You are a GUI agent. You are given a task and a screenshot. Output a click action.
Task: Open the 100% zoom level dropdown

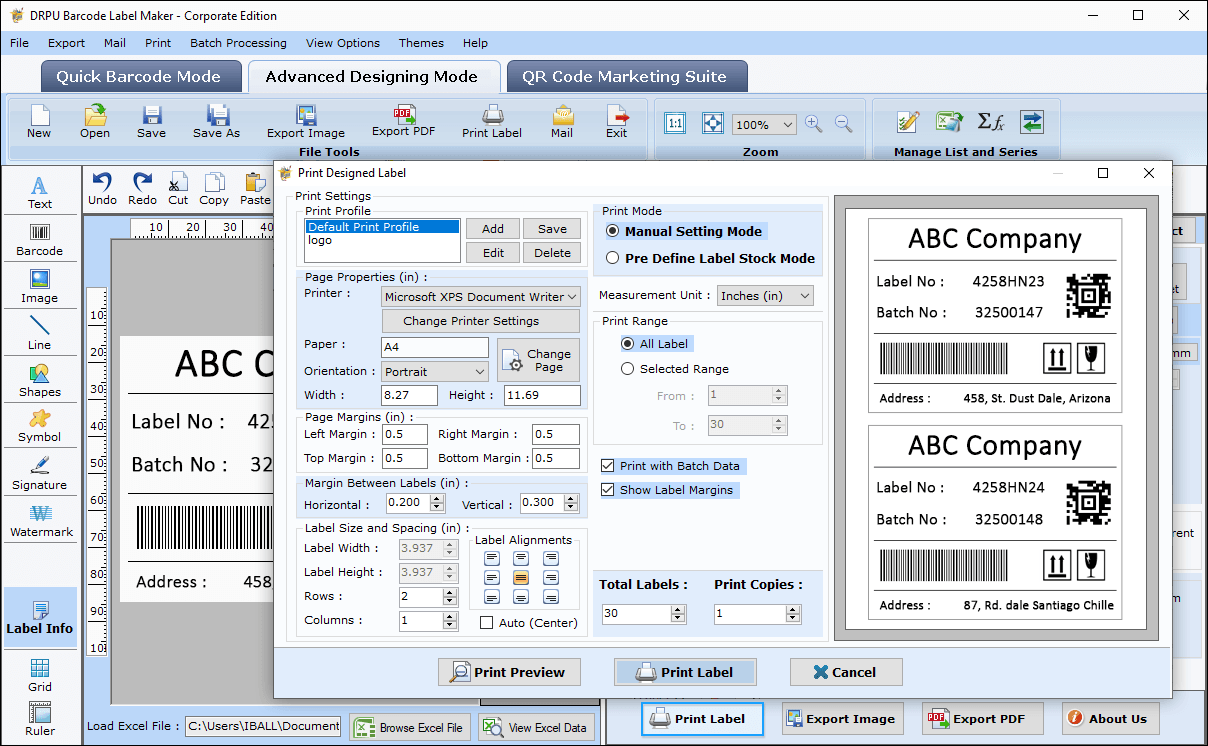pyautogui.click(x=764, y=124)
